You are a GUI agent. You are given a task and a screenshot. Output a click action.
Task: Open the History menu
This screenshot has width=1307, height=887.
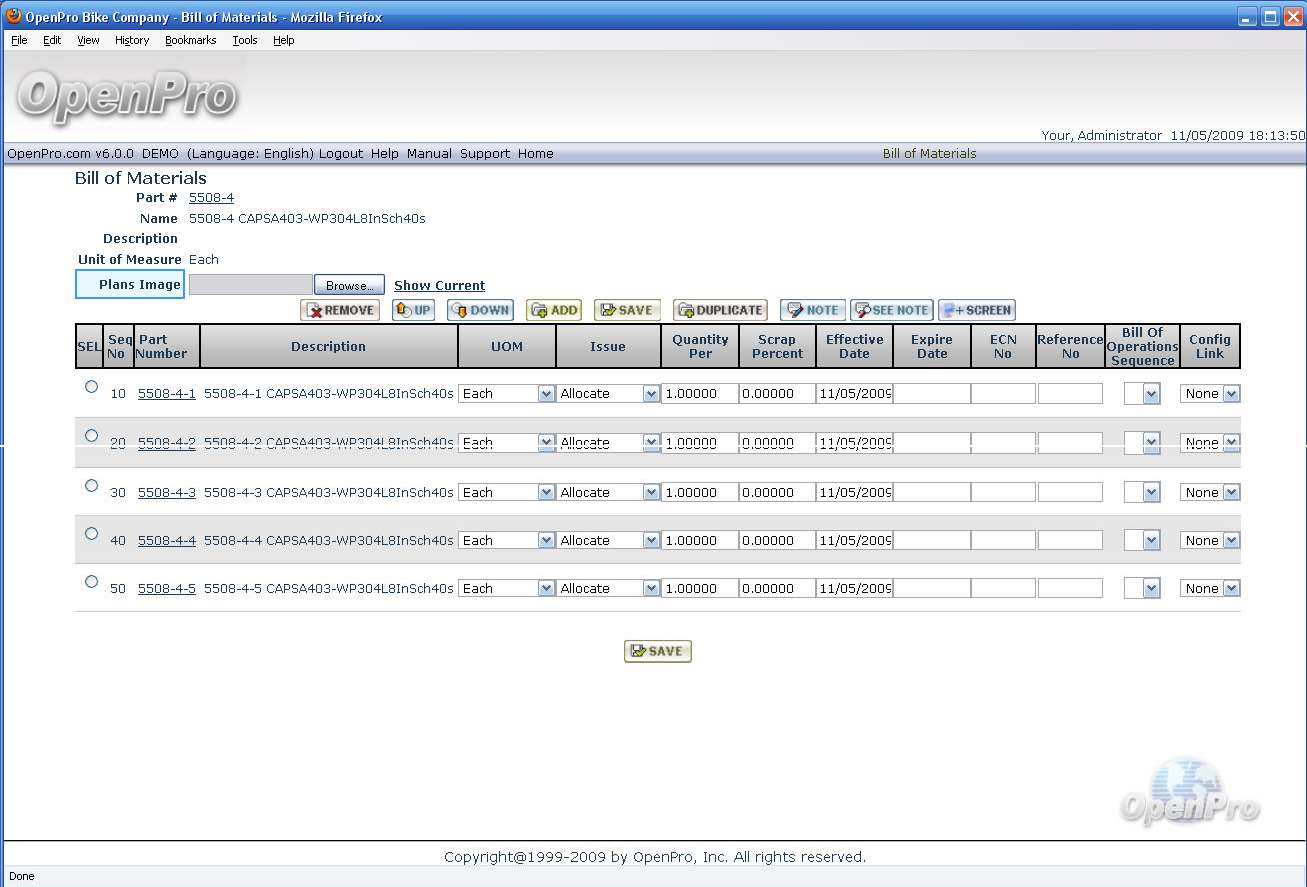tap(131, 40)
